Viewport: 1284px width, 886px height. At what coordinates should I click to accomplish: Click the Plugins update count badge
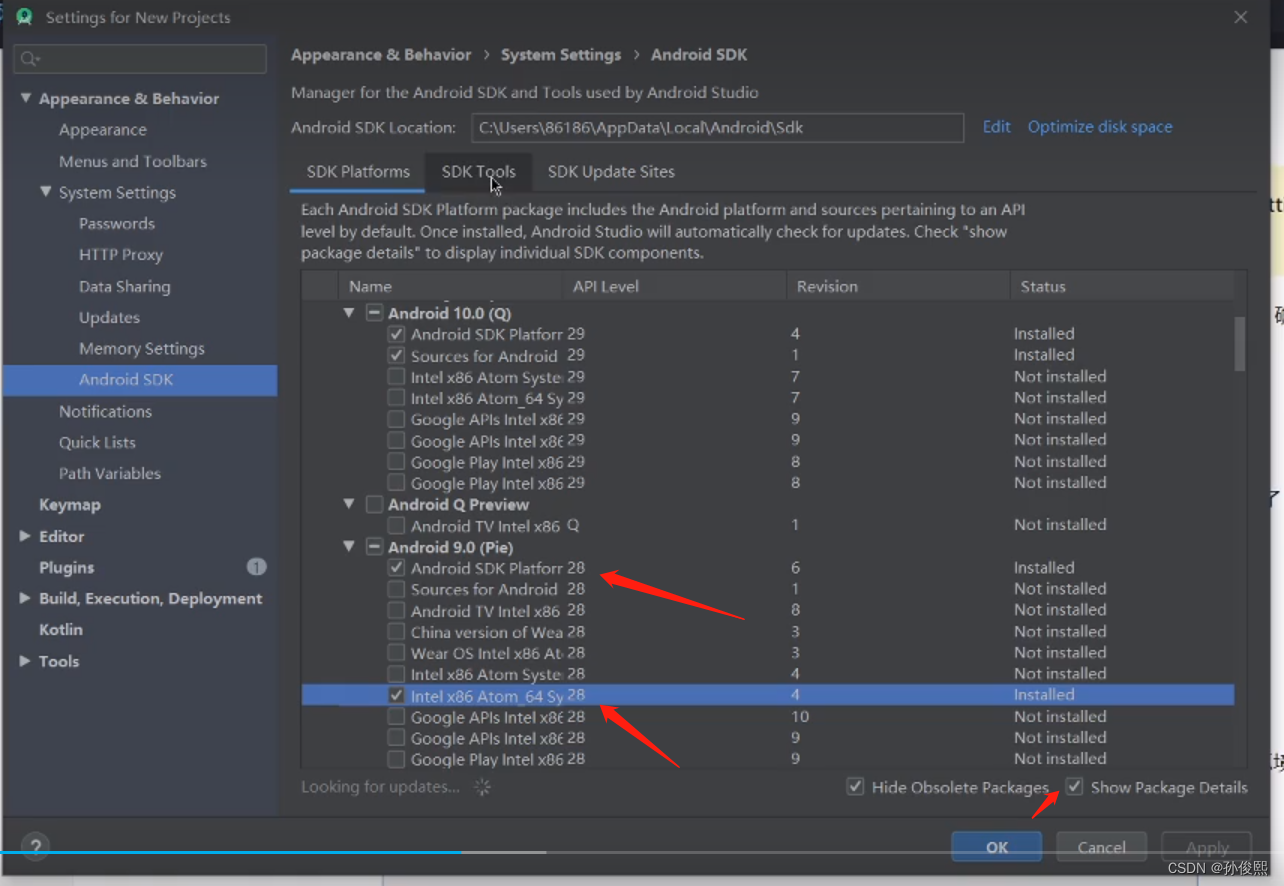[257, 567]
